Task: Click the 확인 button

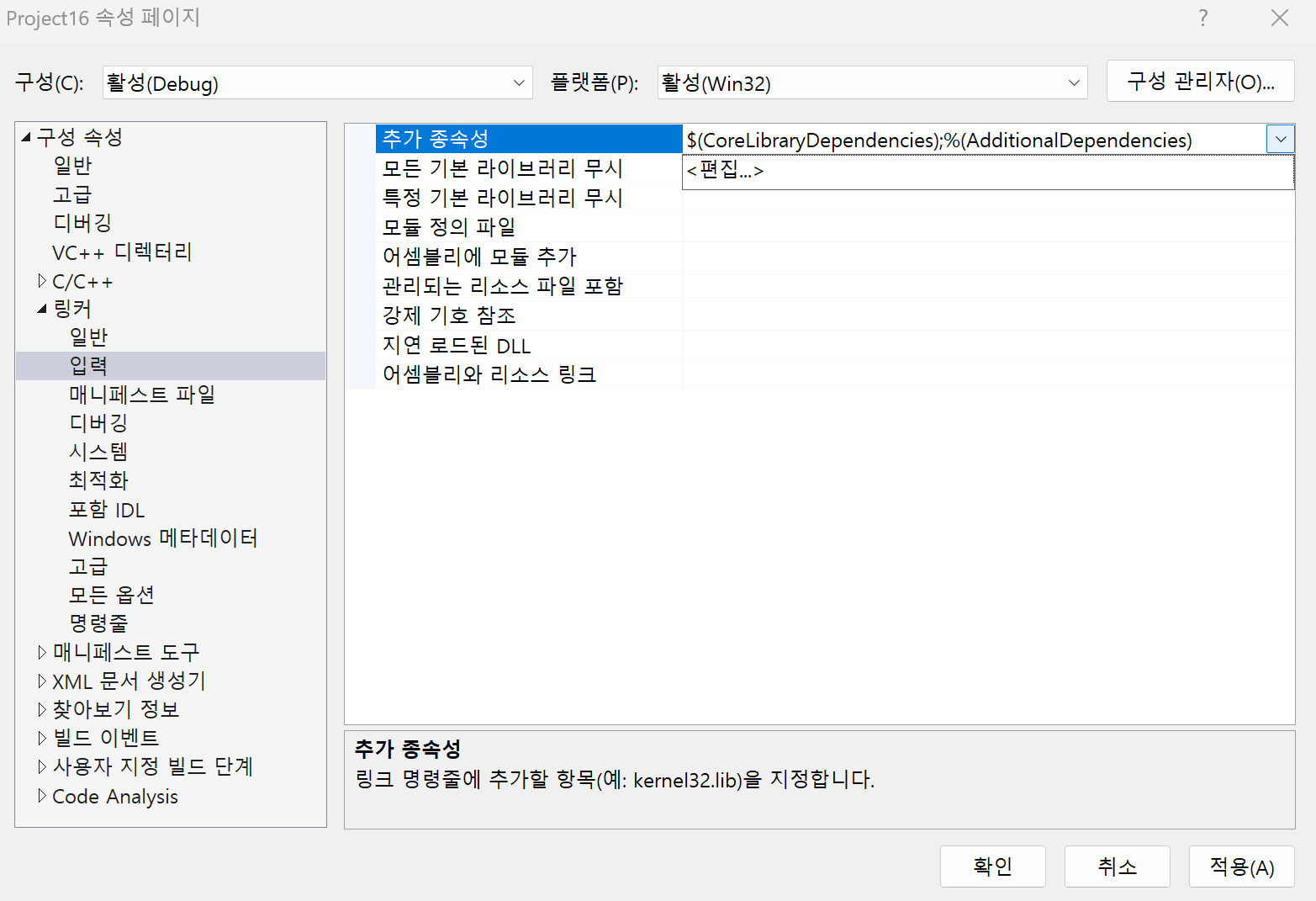Action: (x=993, y=867)
